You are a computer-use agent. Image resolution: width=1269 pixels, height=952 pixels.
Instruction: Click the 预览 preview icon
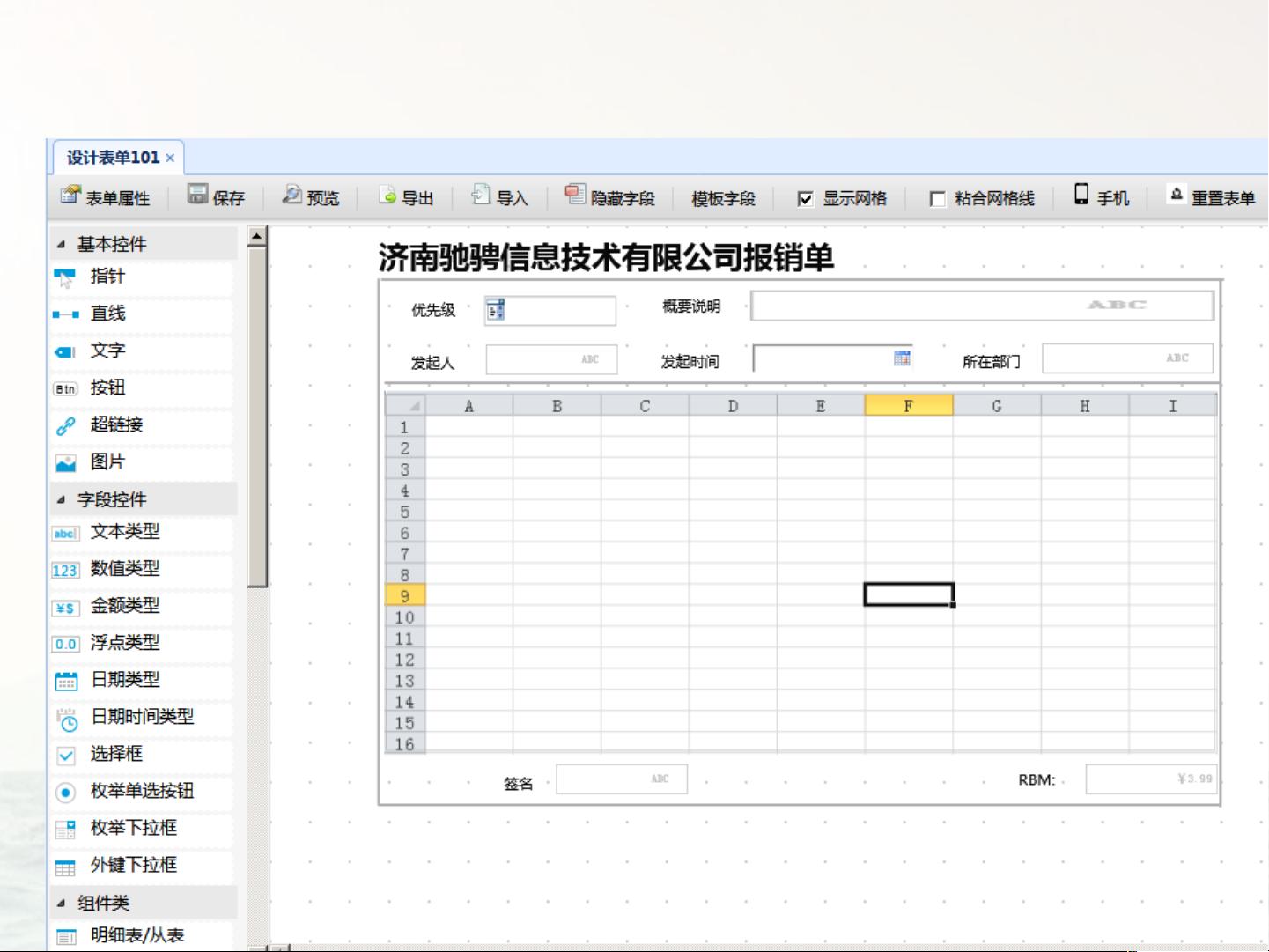tap(291, 195)
